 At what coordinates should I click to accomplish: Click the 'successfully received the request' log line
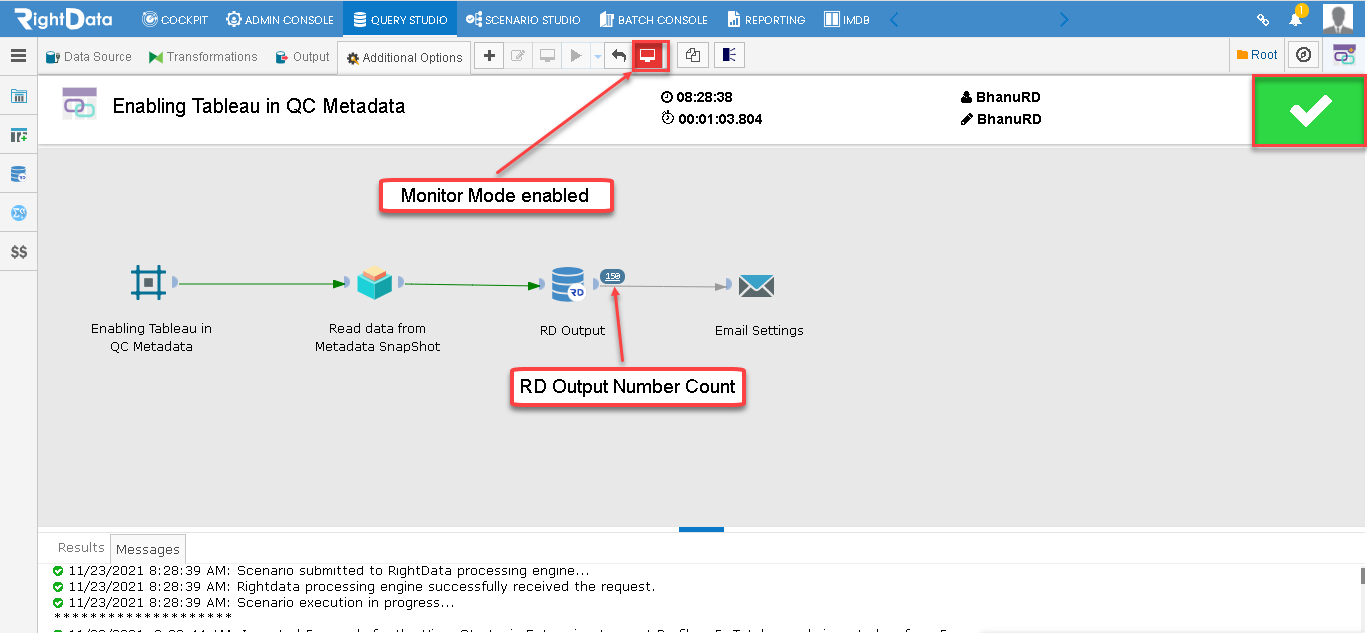[x=354, y=587]
